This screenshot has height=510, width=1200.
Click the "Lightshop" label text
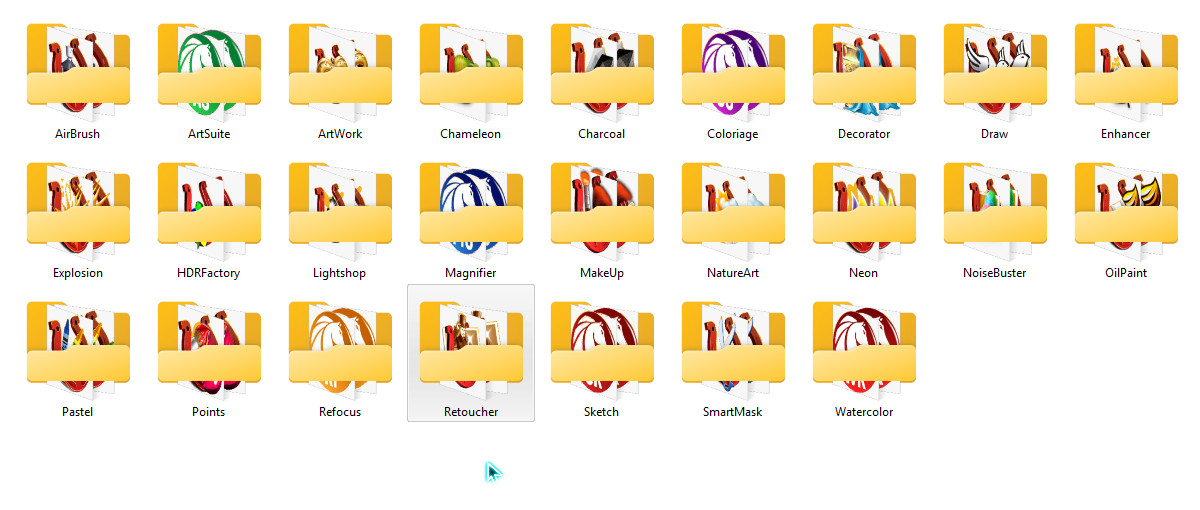(340, 274)
